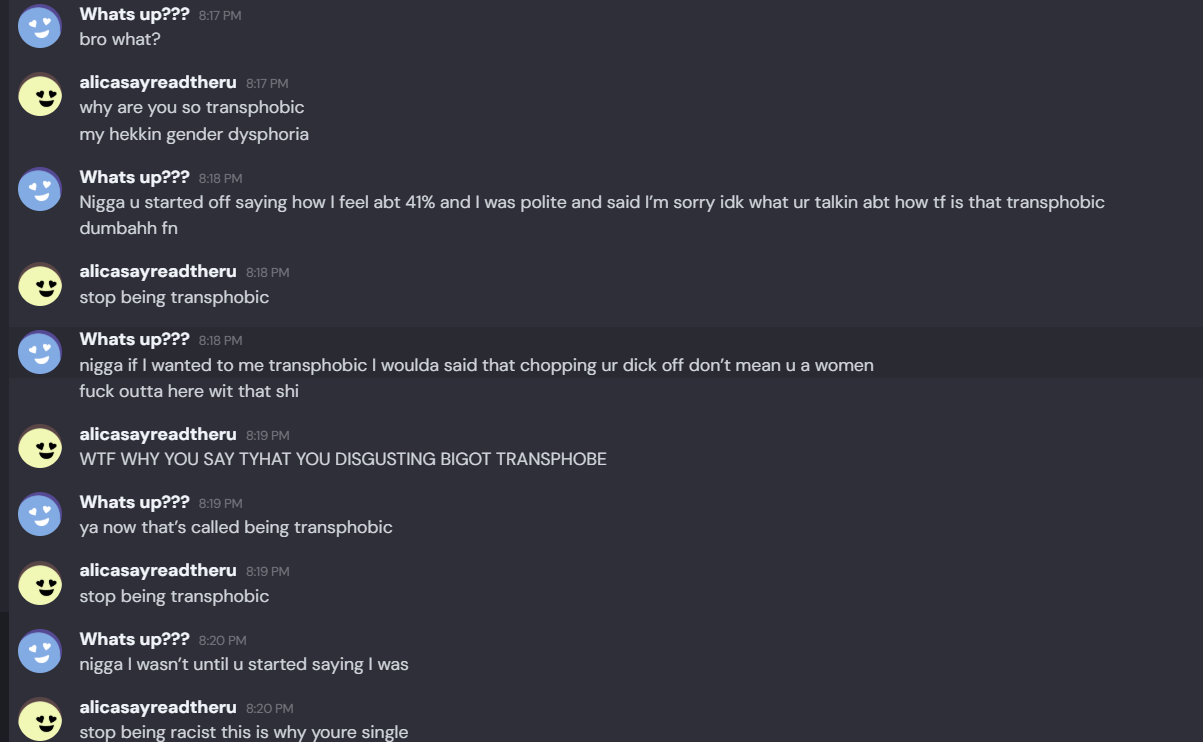Open the alicasayreadtheru avatar beside the all-caps message
The height and width of the screenshot is (742, 1203).
coord(40,447)
